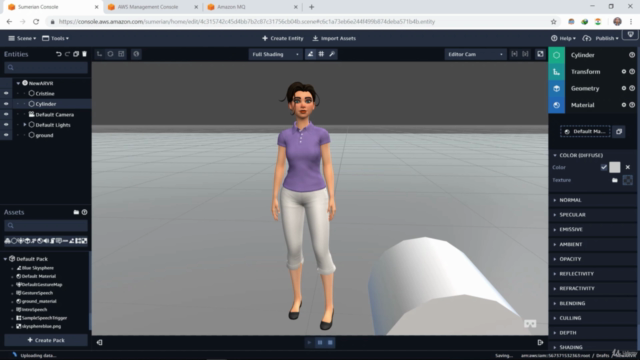Toggle visibility of Default Camera

[x=6, y=114]
